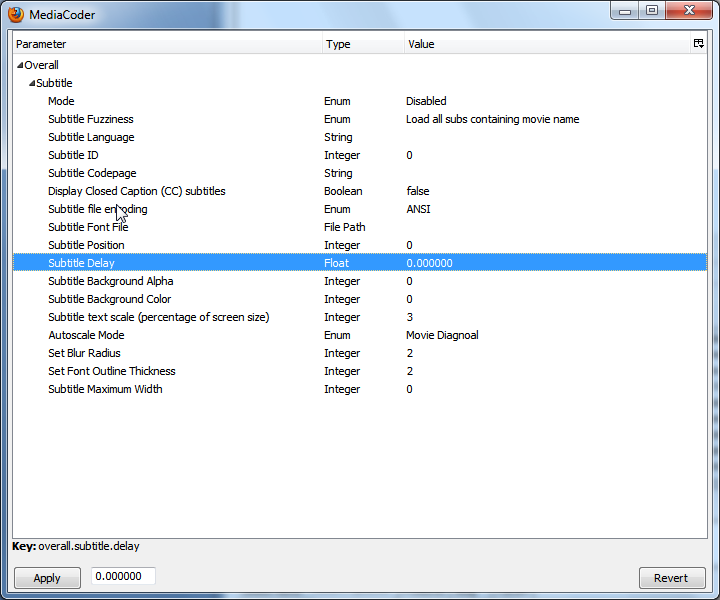Click value 2 of Set Blur Radius

[x=410, y=353]
